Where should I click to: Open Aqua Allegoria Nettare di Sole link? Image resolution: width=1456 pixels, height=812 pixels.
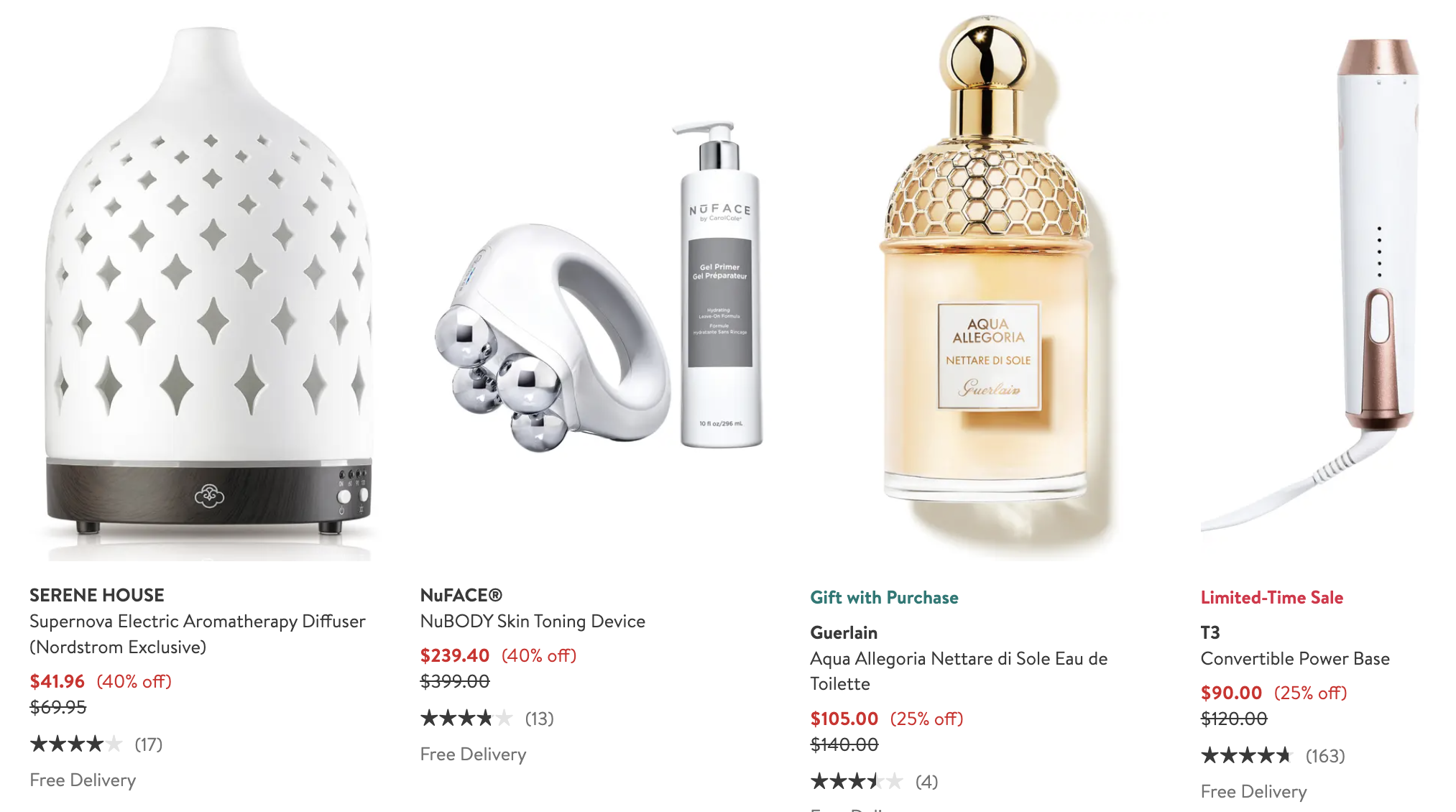[x=959, y=670]
